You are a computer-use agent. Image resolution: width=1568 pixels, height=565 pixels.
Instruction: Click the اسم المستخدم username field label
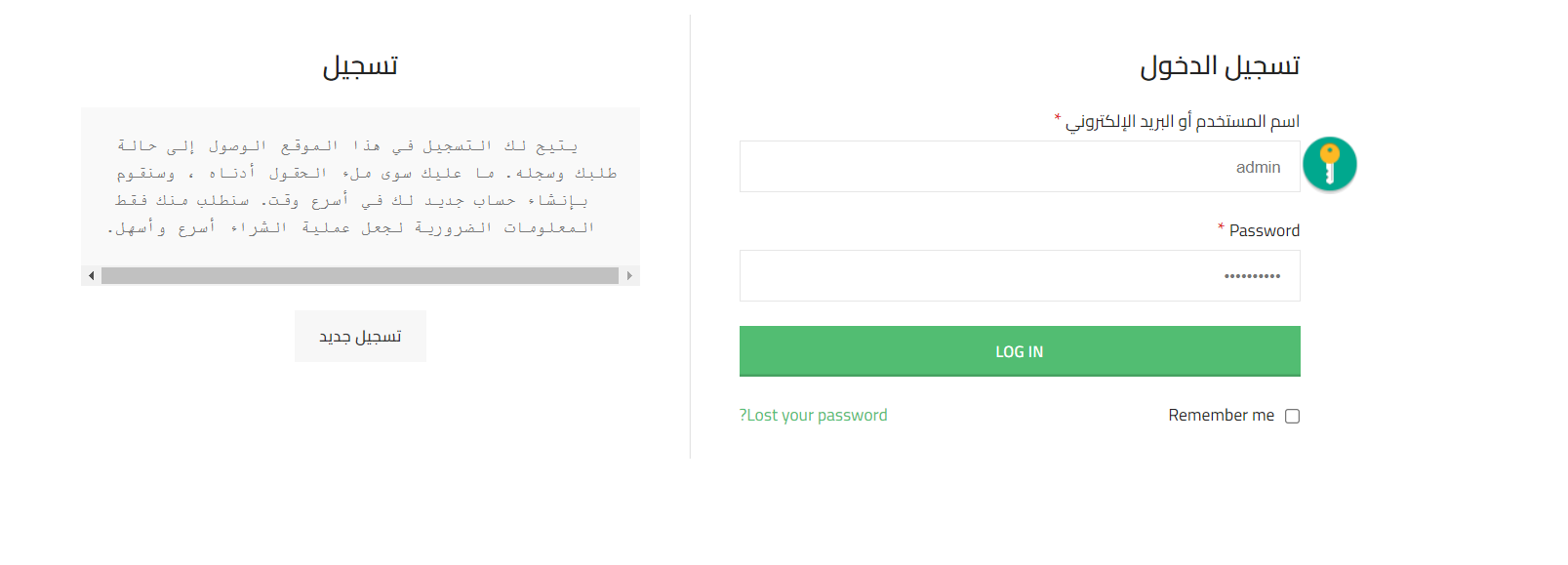[1182, 121]
